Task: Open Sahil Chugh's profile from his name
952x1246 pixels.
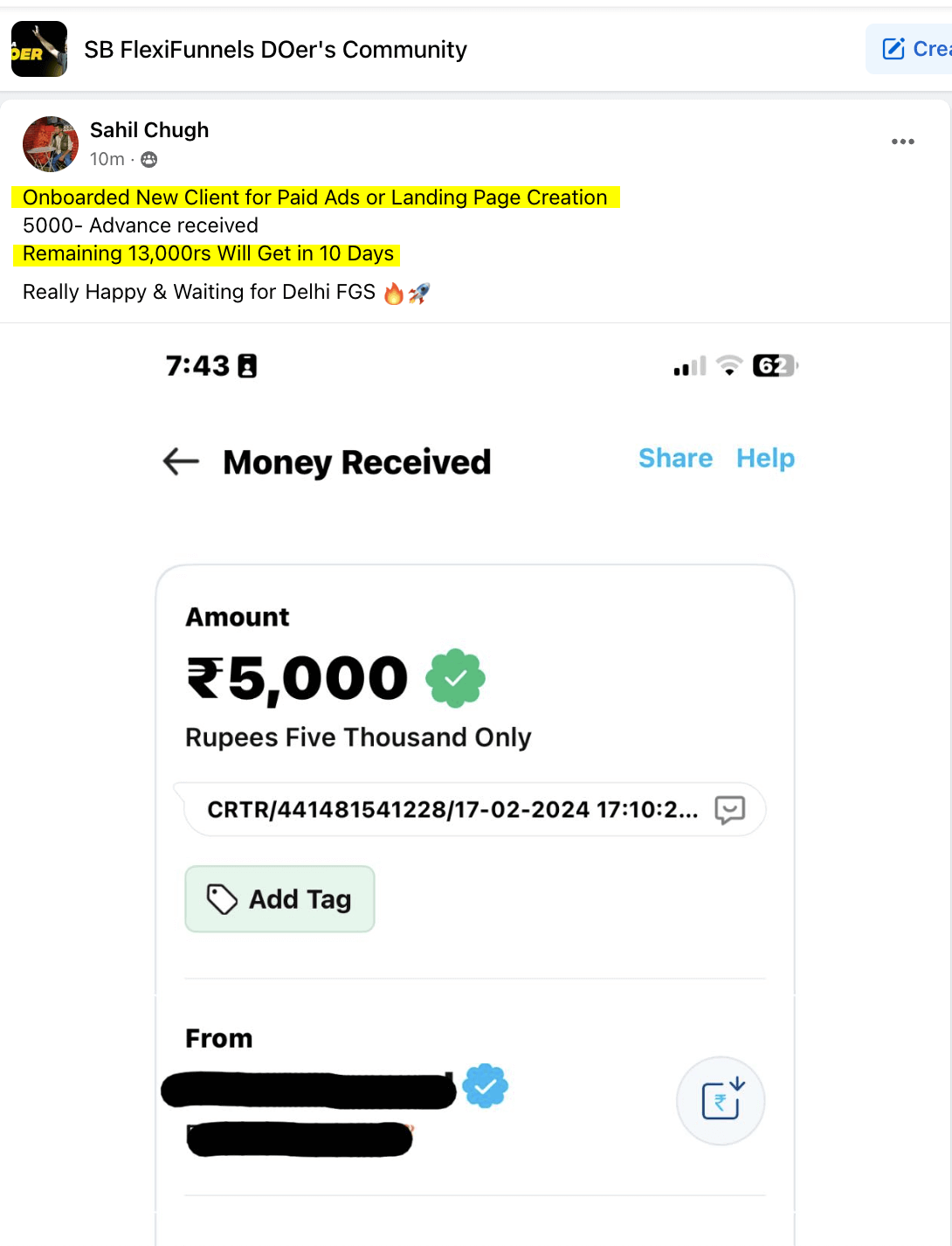Action: (149, 129)
